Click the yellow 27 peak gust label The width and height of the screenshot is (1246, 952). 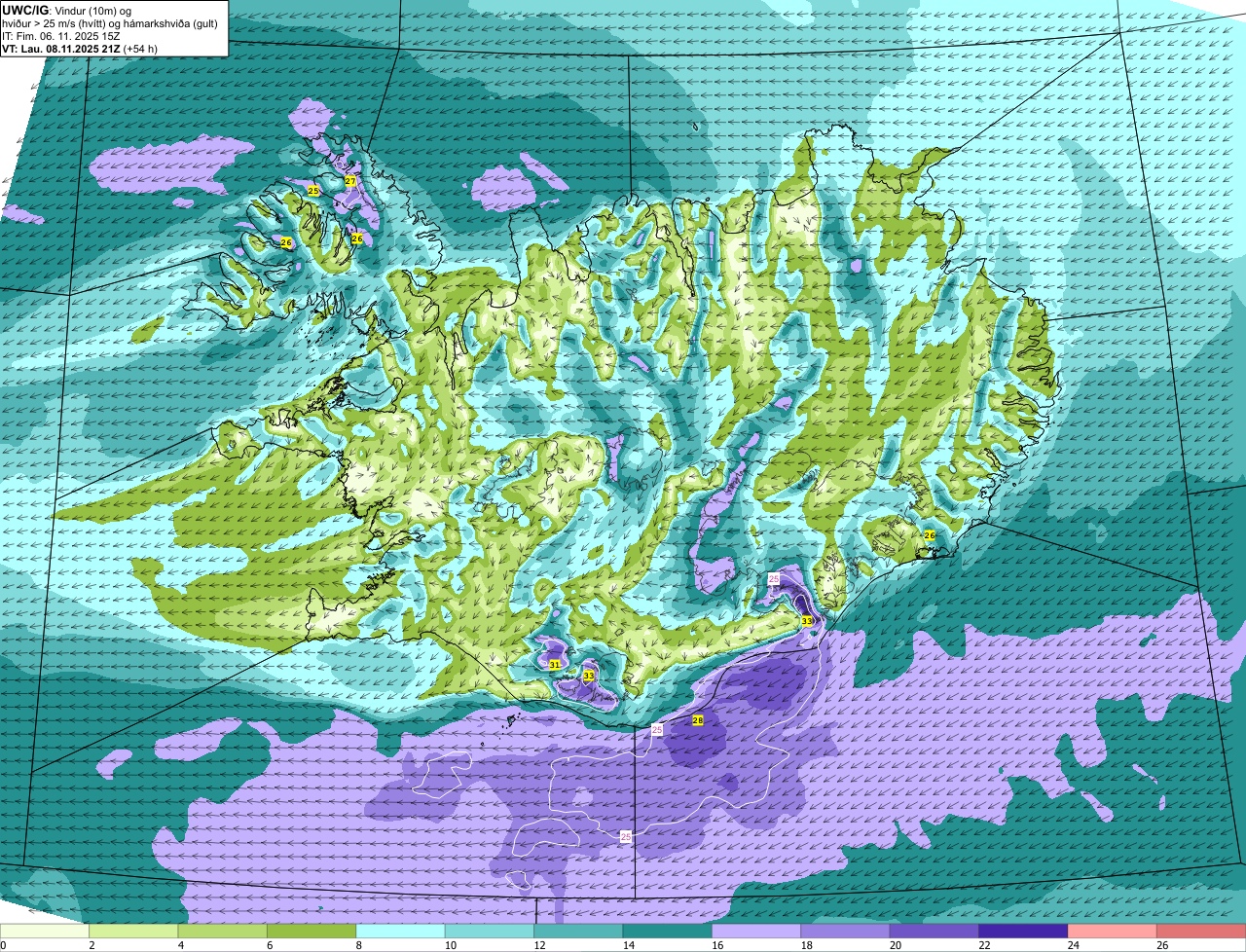[350, 181]
